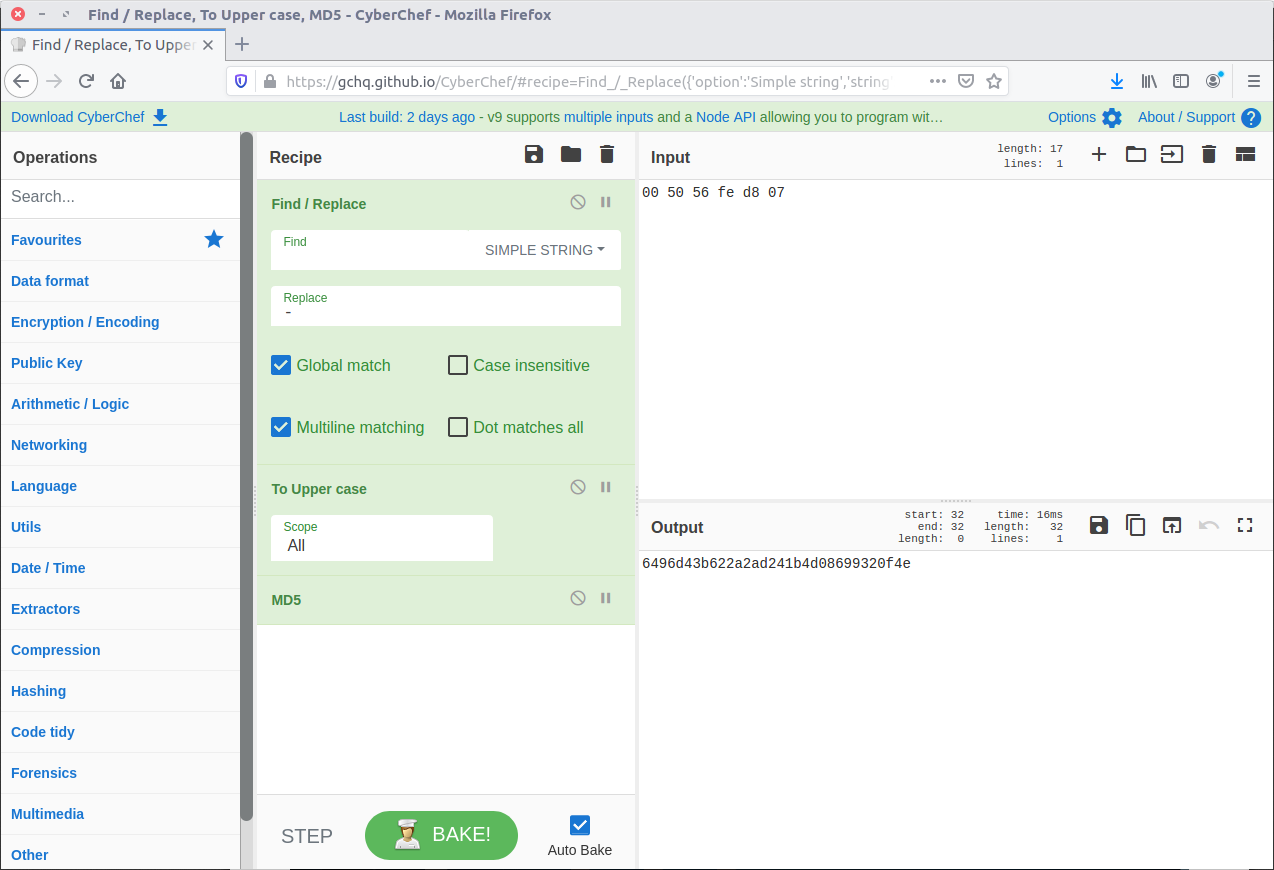The height and width of the screenshot is (870, 1274).
Task: Click the green BAKE! button
Action: tap(441, 835)
